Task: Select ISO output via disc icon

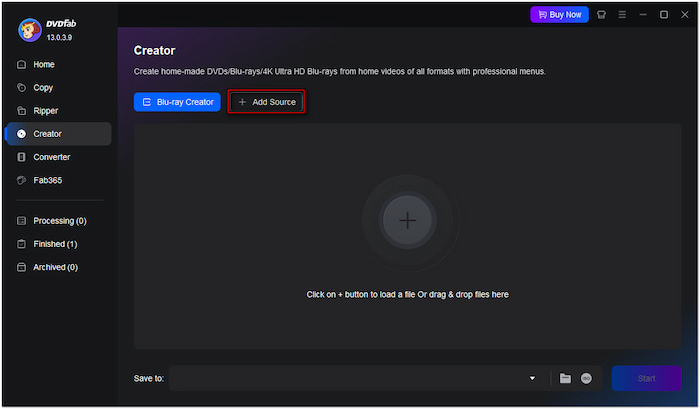Action: [586, 378]
